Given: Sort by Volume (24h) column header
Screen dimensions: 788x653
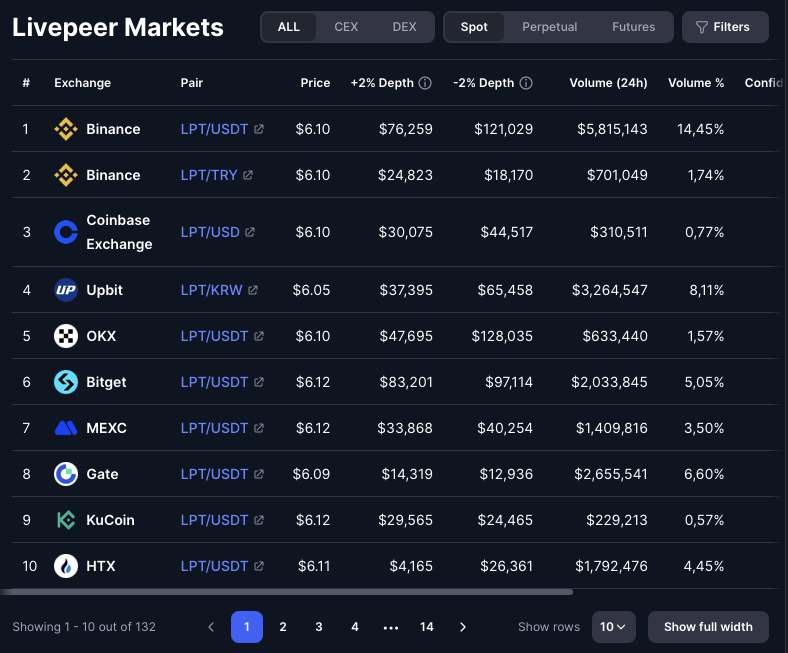Looking at the screenshot, I should click(608, 83).
